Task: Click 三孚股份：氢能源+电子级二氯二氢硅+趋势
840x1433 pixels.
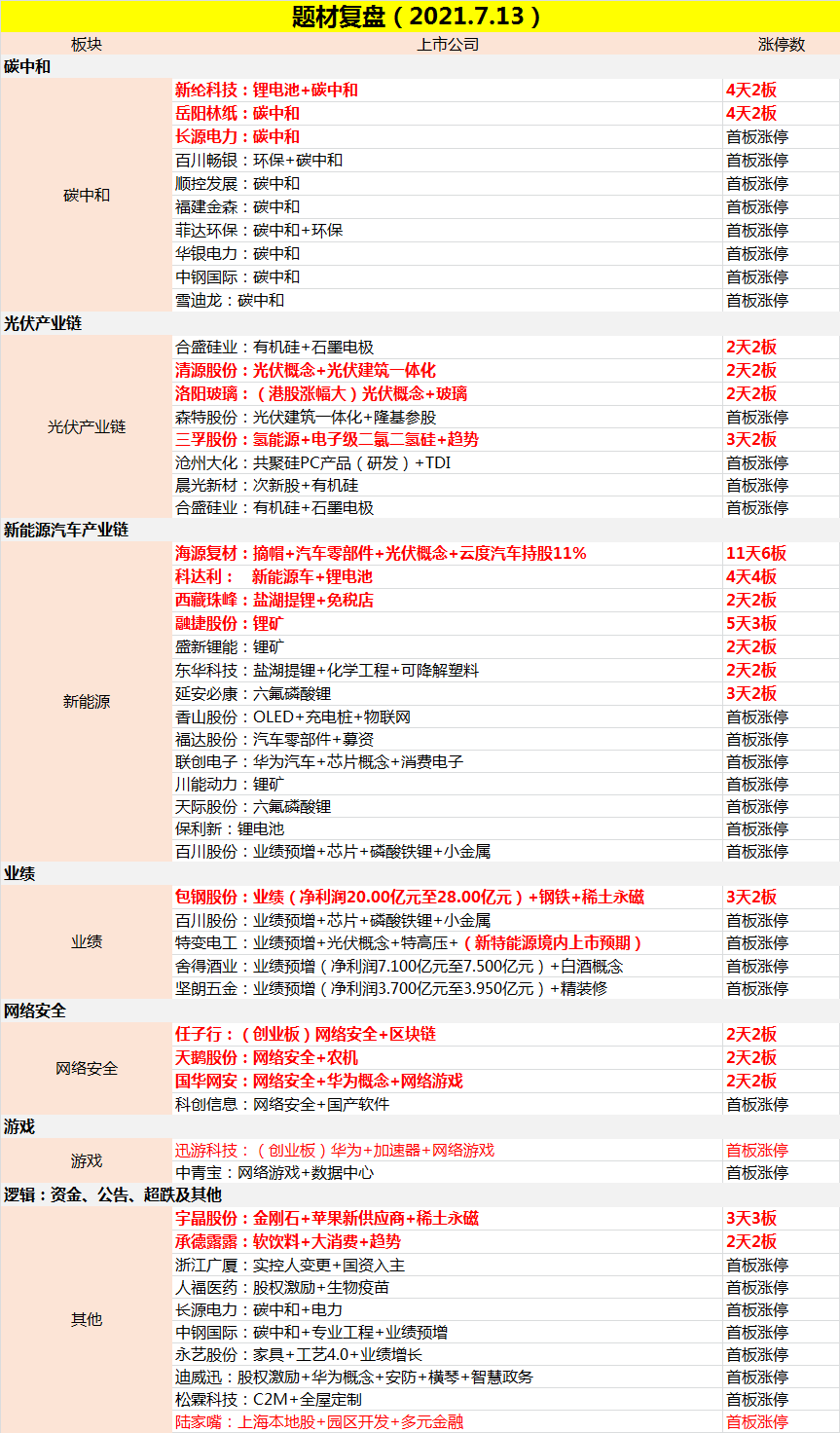Action: tap(327, 439)
